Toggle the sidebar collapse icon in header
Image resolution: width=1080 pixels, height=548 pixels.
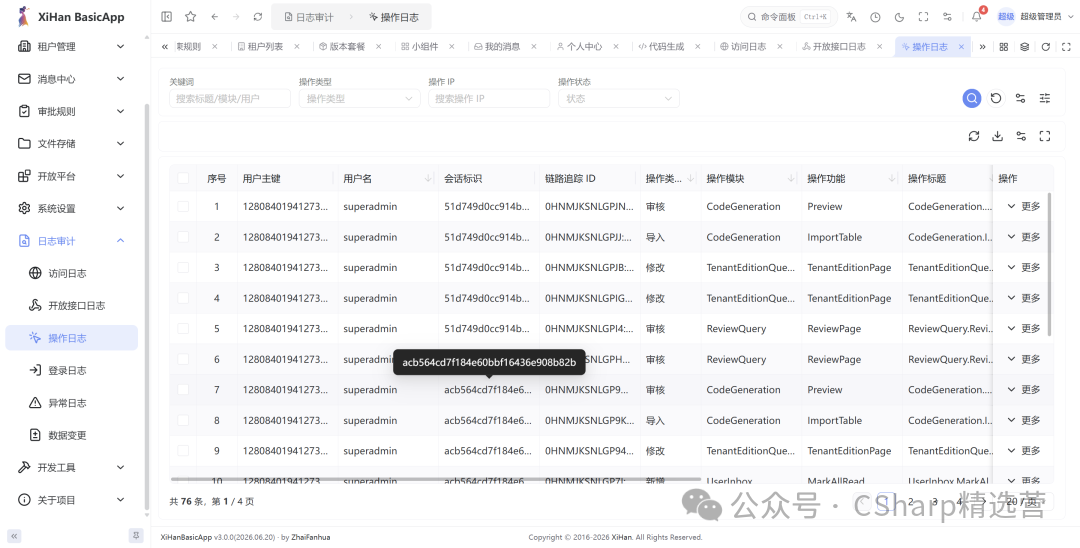pos(167,17)
